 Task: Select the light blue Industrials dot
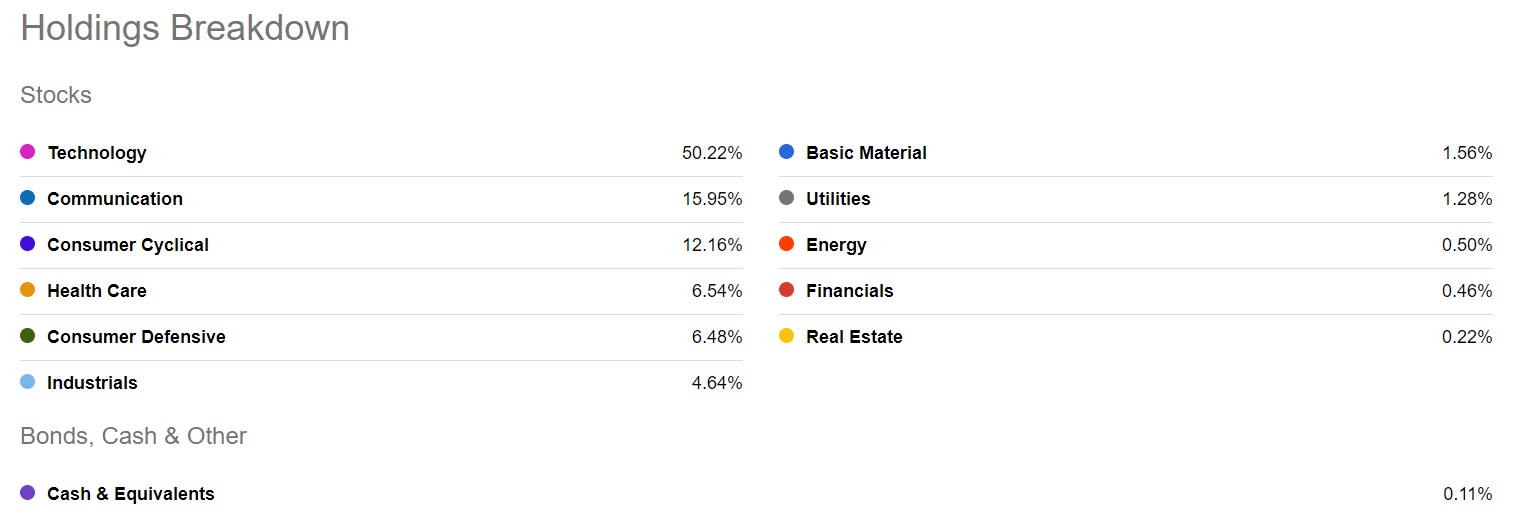[x=28, y=382]
